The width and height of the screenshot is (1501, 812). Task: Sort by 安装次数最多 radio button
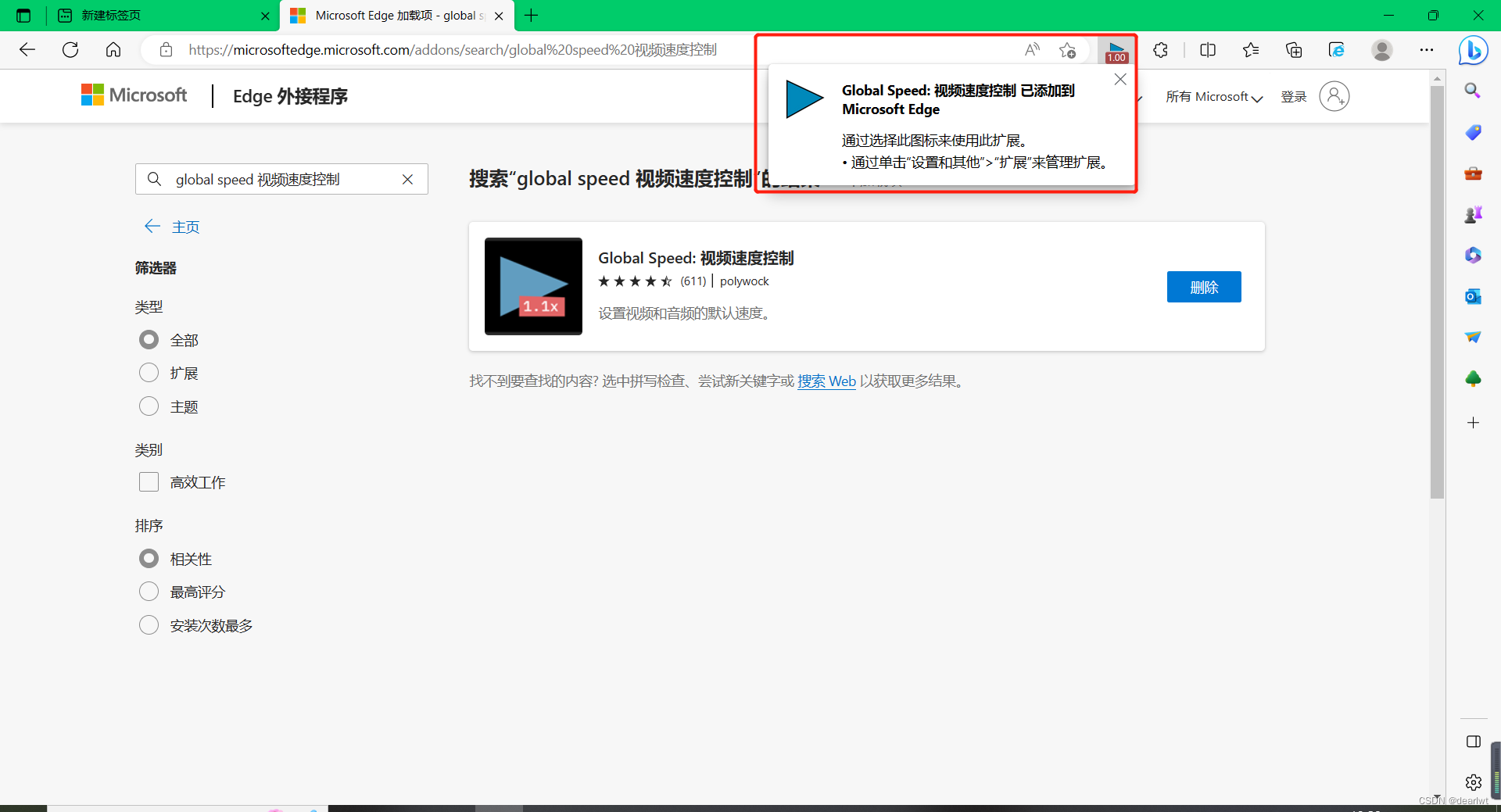[149, 625]
